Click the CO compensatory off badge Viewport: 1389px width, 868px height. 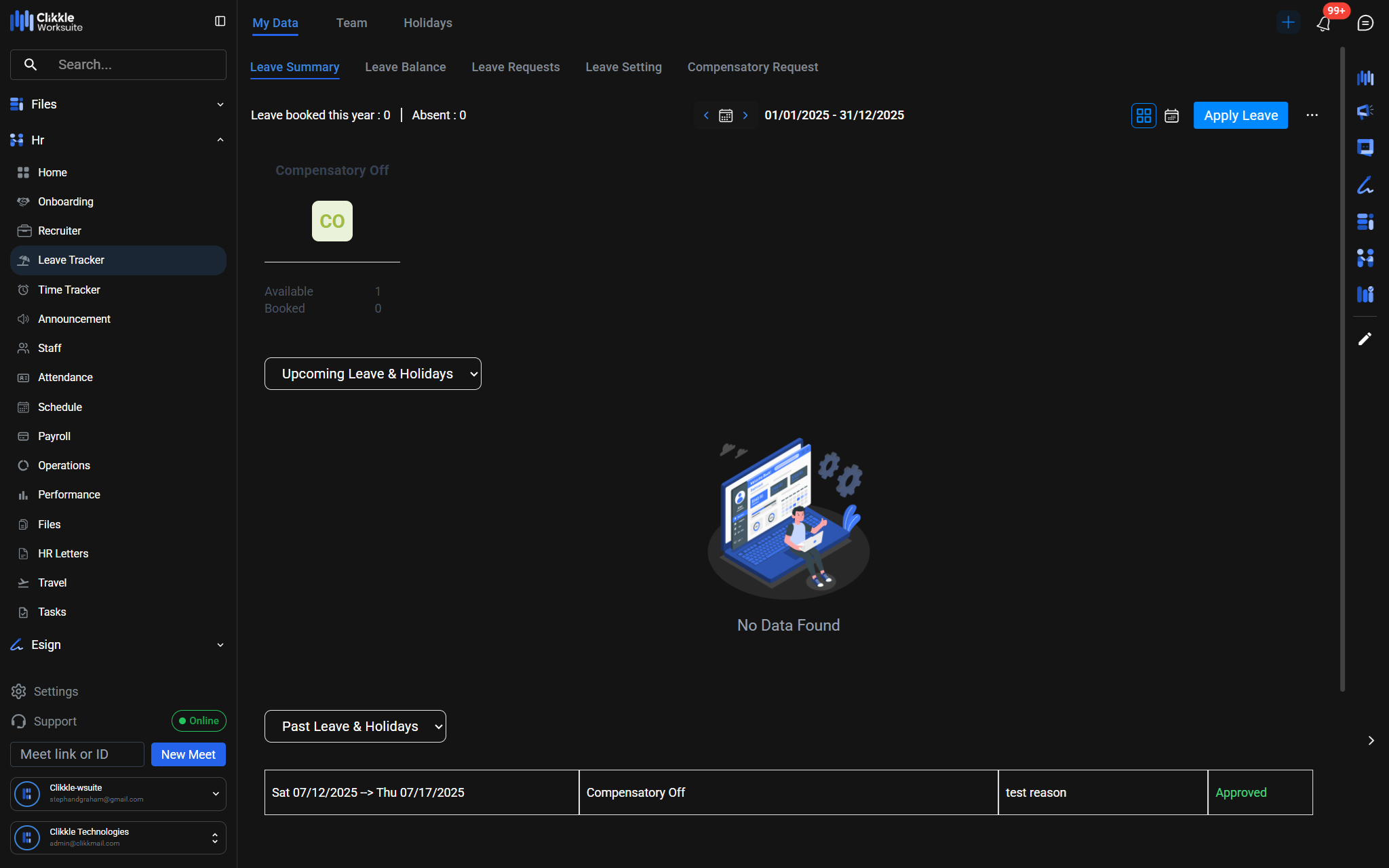coord(332,221)
